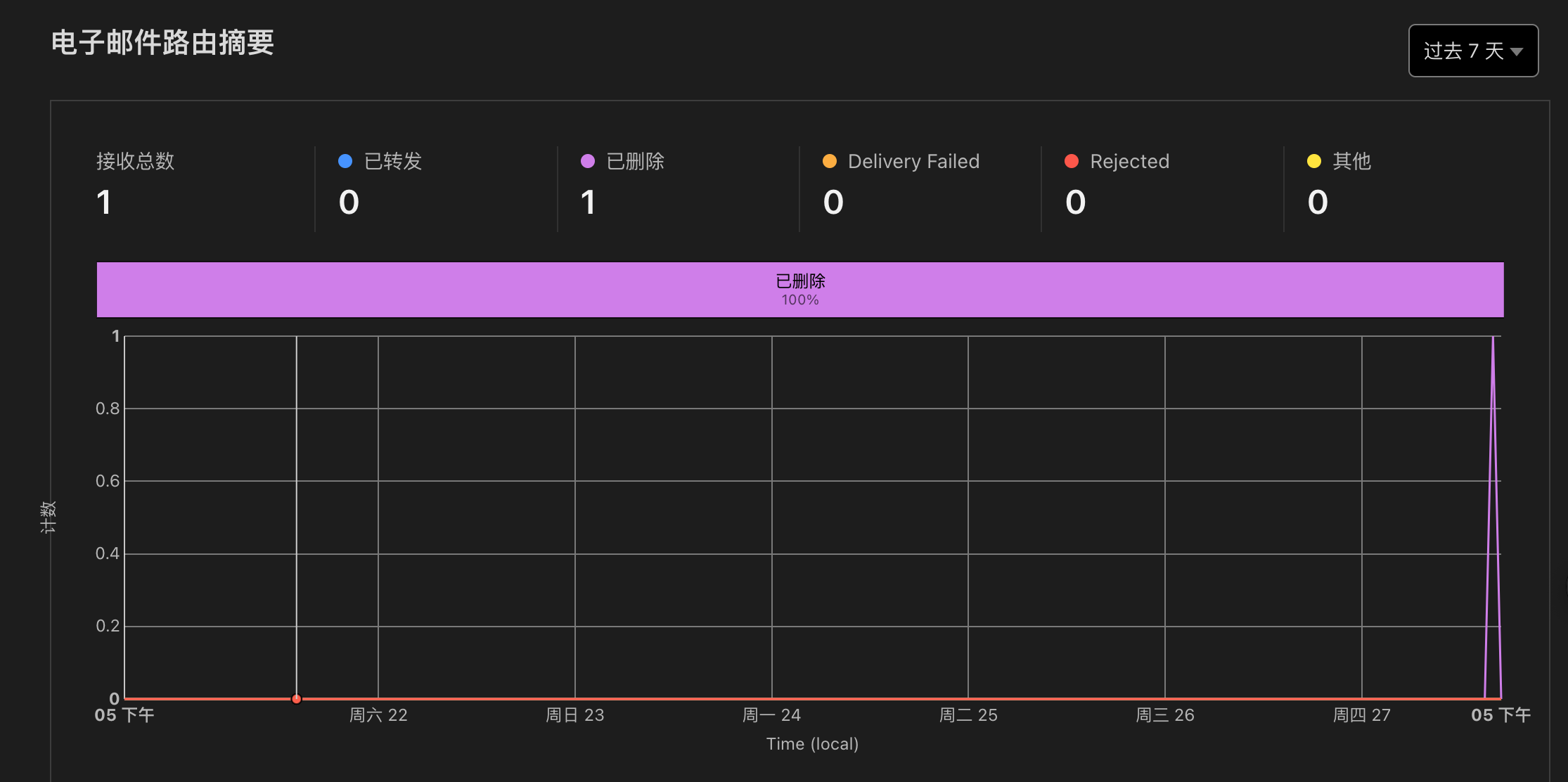Image resolution: width=1568 pixels, height=782 pixels.
Task: Click the red Rejected legend dot
Action: click(x=1072, y=161)
